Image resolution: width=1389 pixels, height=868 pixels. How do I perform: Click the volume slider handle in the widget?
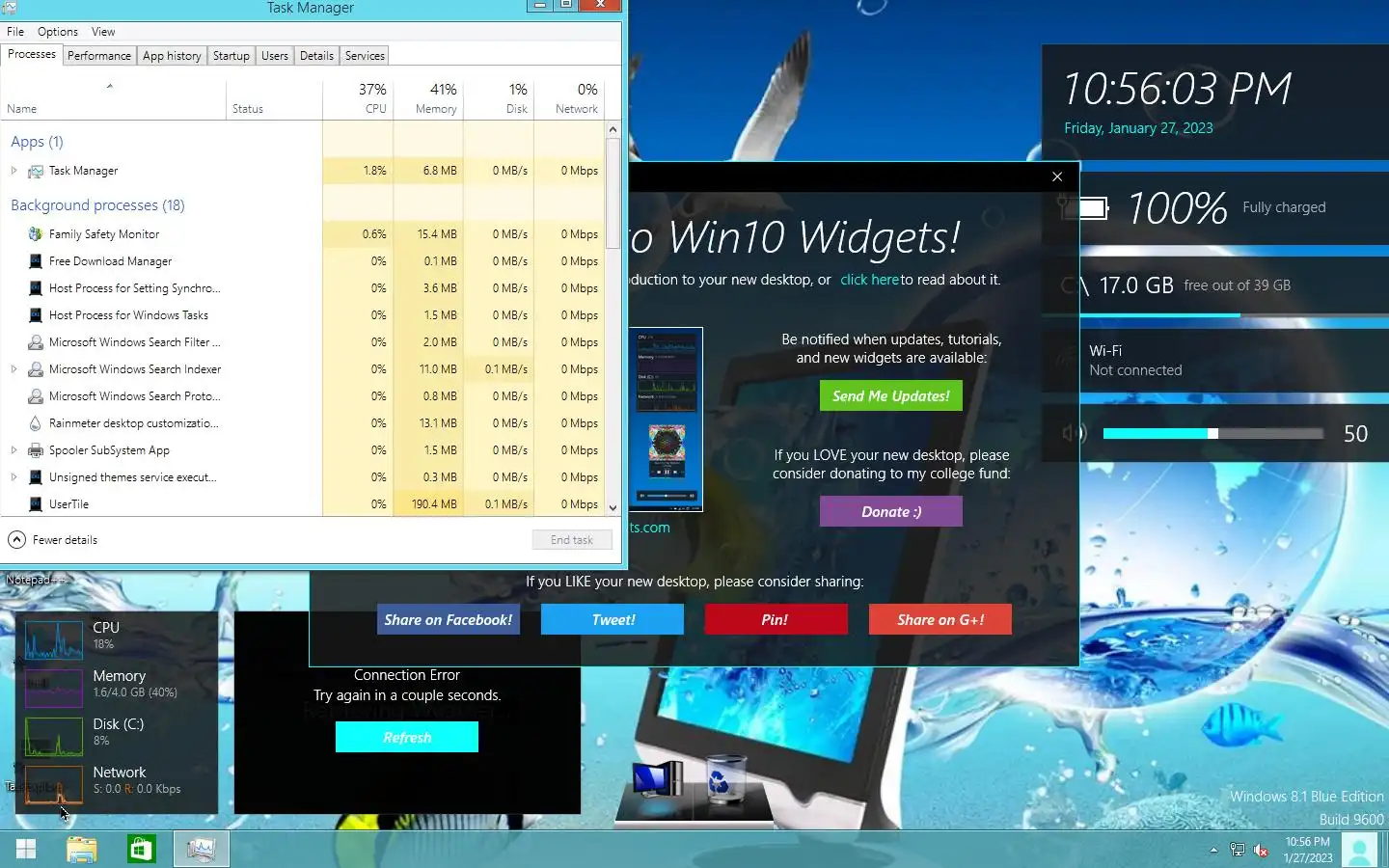click(x=1212, y=434)
